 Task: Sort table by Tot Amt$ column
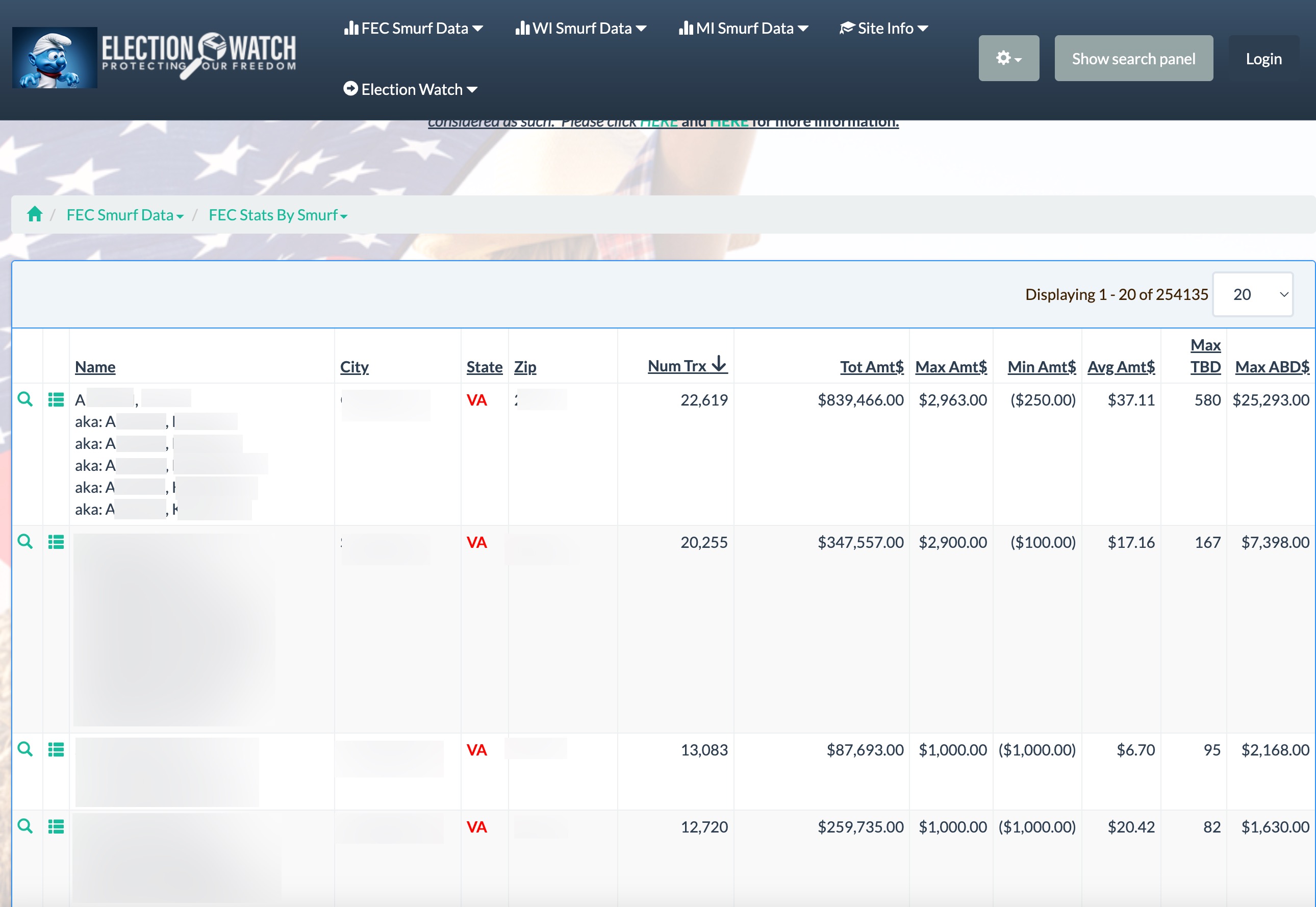click(x=871, y=367)
